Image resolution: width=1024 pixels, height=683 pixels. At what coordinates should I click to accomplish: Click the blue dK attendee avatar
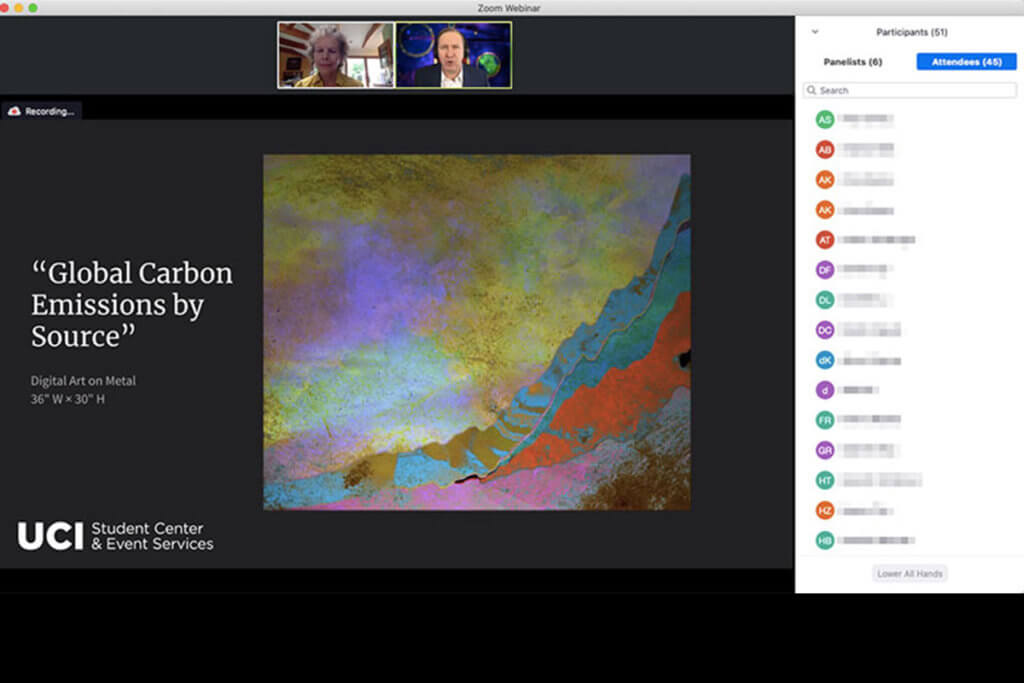click(x=824, y=360)
